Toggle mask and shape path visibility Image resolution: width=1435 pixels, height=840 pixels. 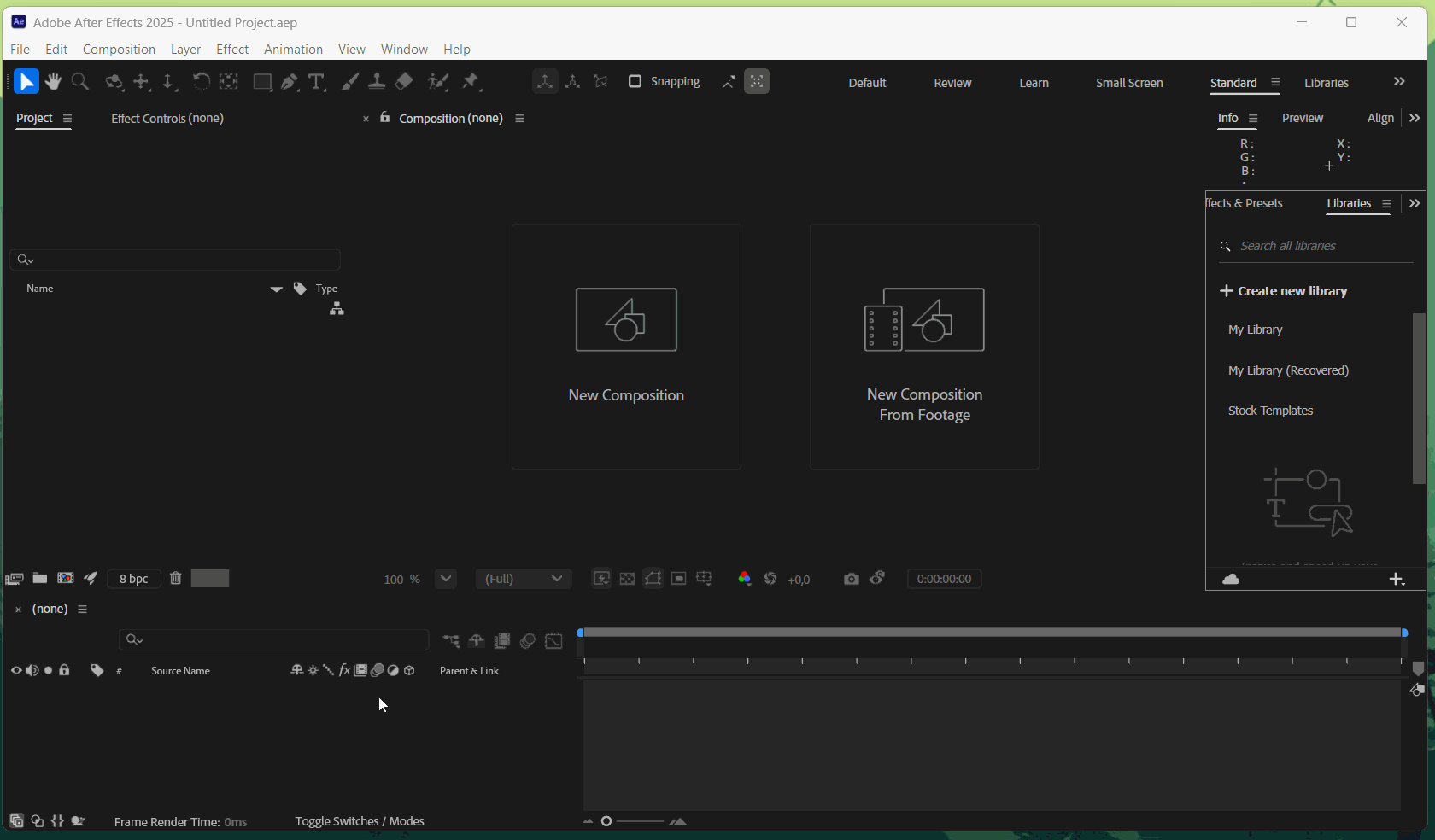point(653,579)
